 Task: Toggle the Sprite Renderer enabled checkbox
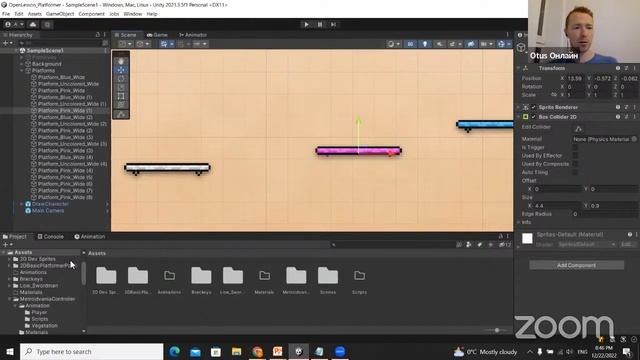pyautogui.click(x=533, y=107)
